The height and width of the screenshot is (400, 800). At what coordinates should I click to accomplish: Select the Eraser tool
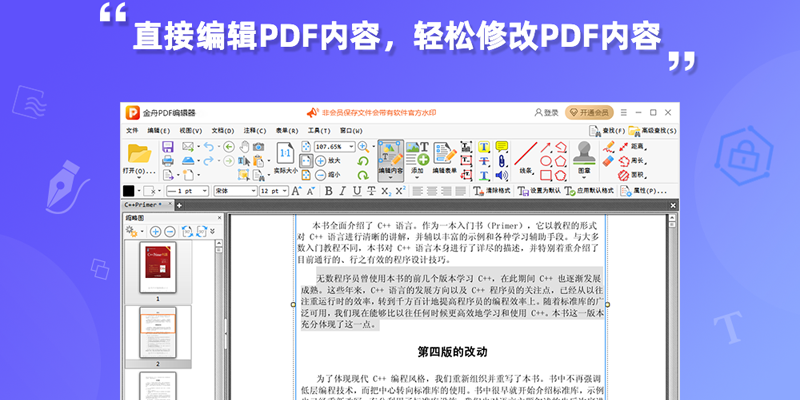tap(608, 161)
